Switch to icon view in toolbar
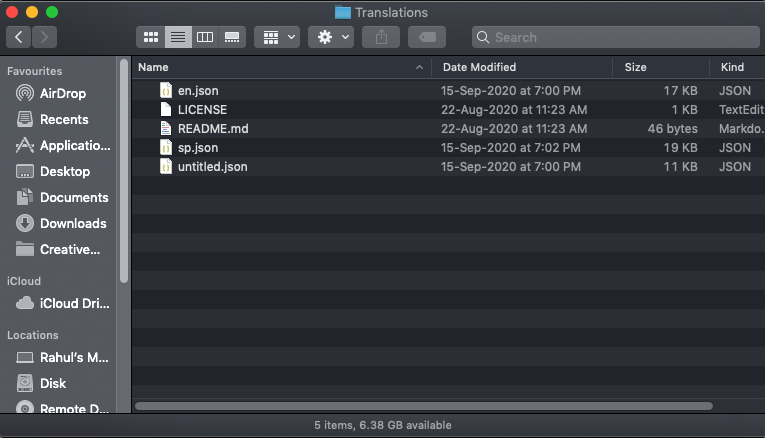 (151, 37)
